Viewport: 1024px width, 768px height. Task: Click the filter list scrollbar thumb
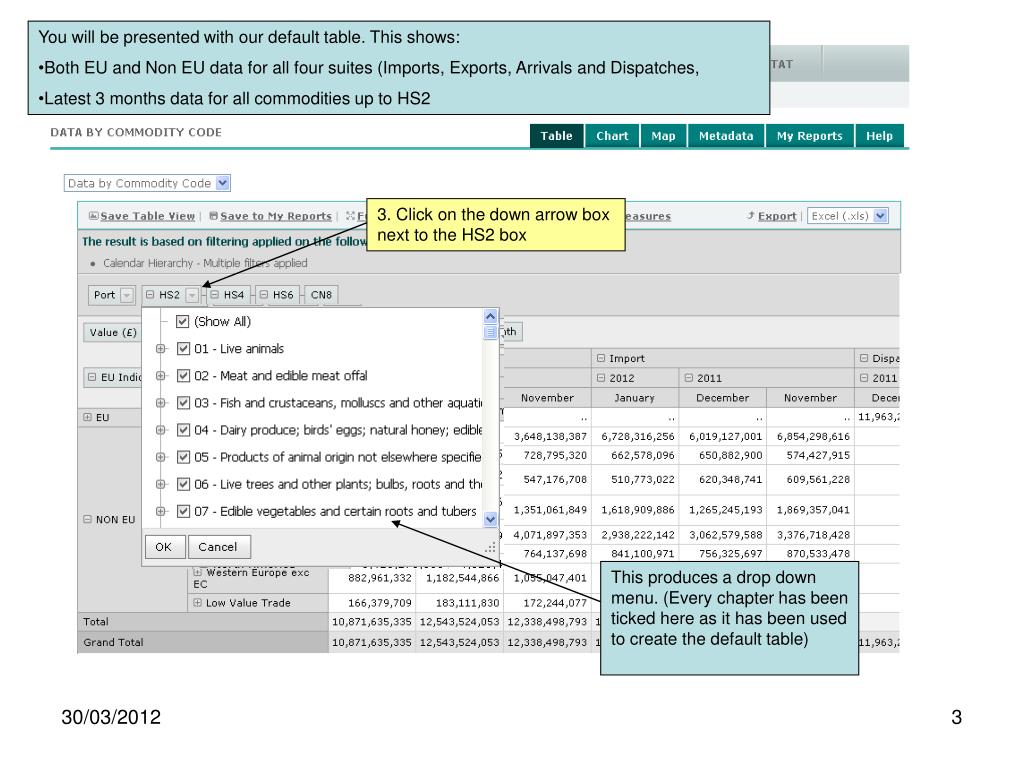coord(490,332)
